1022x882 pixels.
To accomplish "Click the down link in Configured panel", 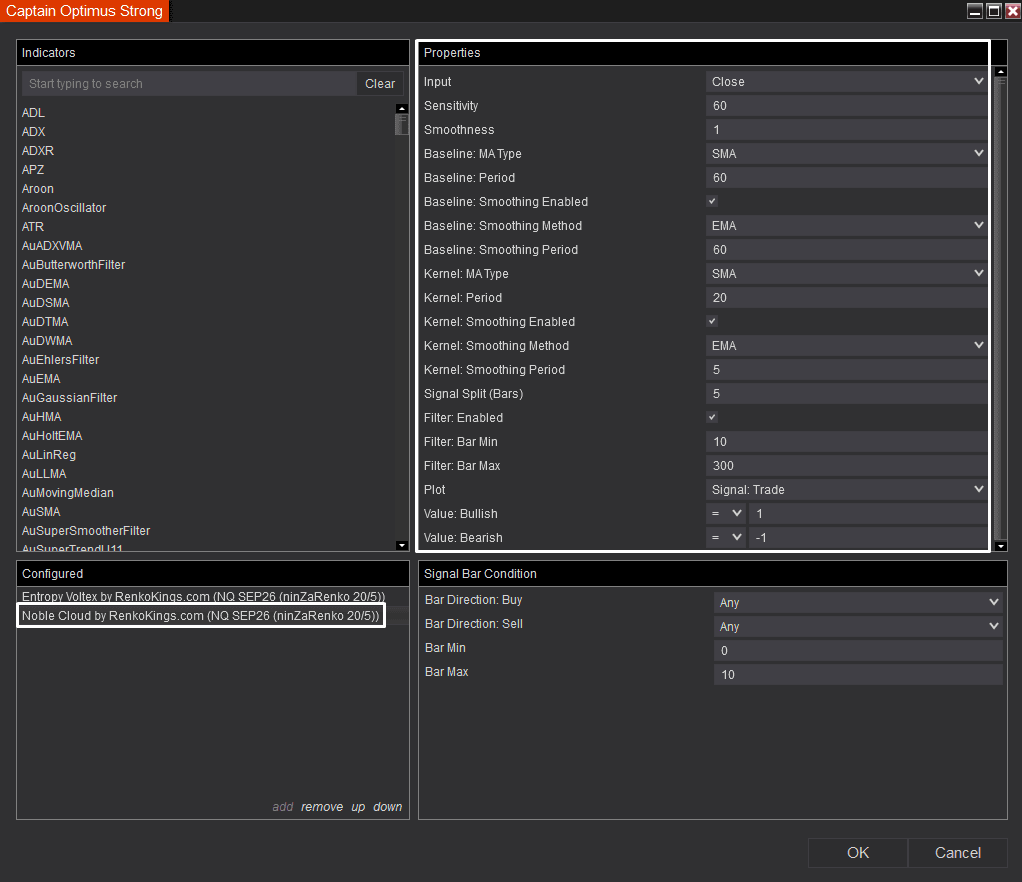I will (x=388, y=807).
